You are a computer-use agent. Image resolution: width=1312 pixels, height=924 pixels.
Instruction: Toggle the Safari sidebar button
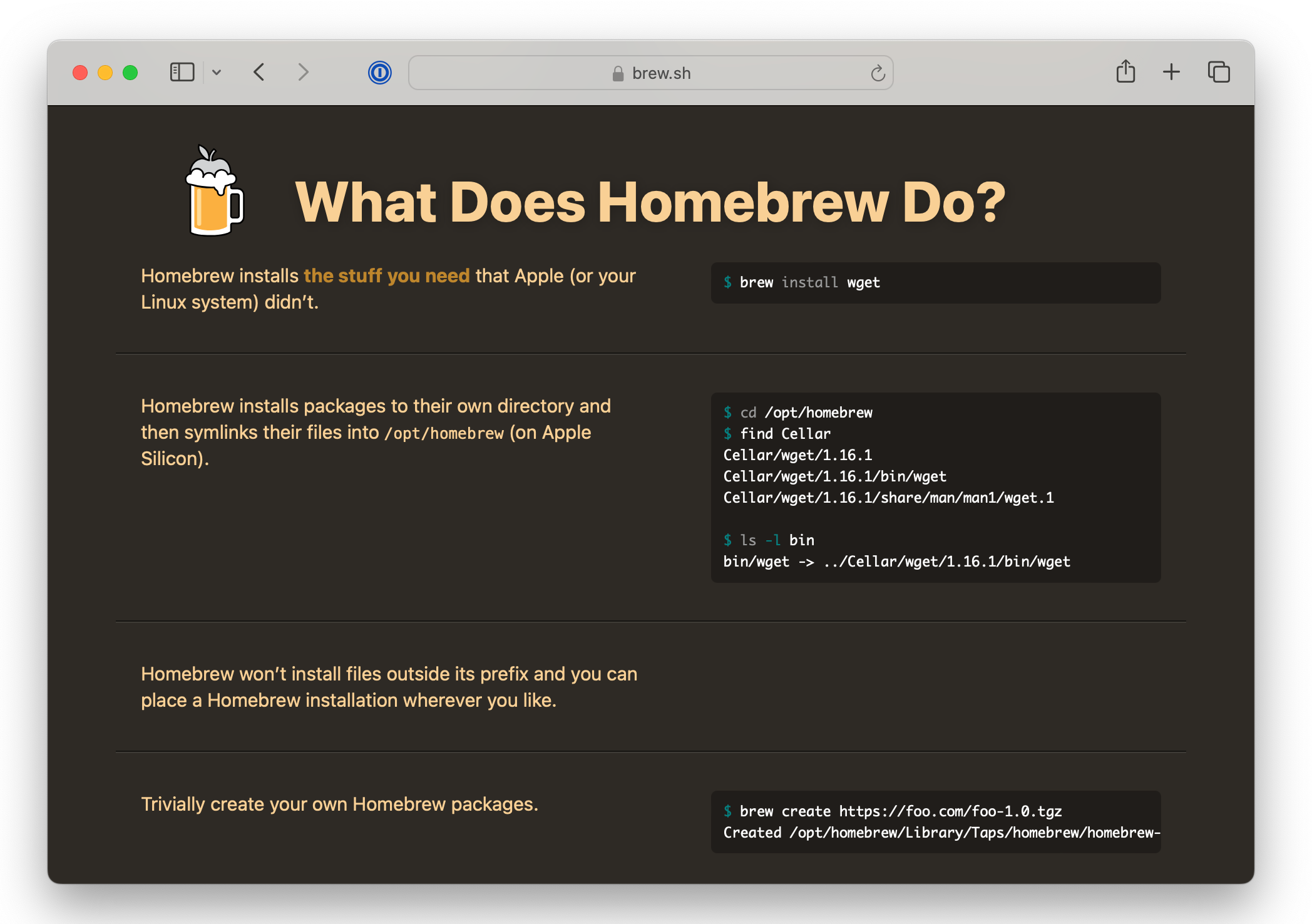[x=182, y=72]
